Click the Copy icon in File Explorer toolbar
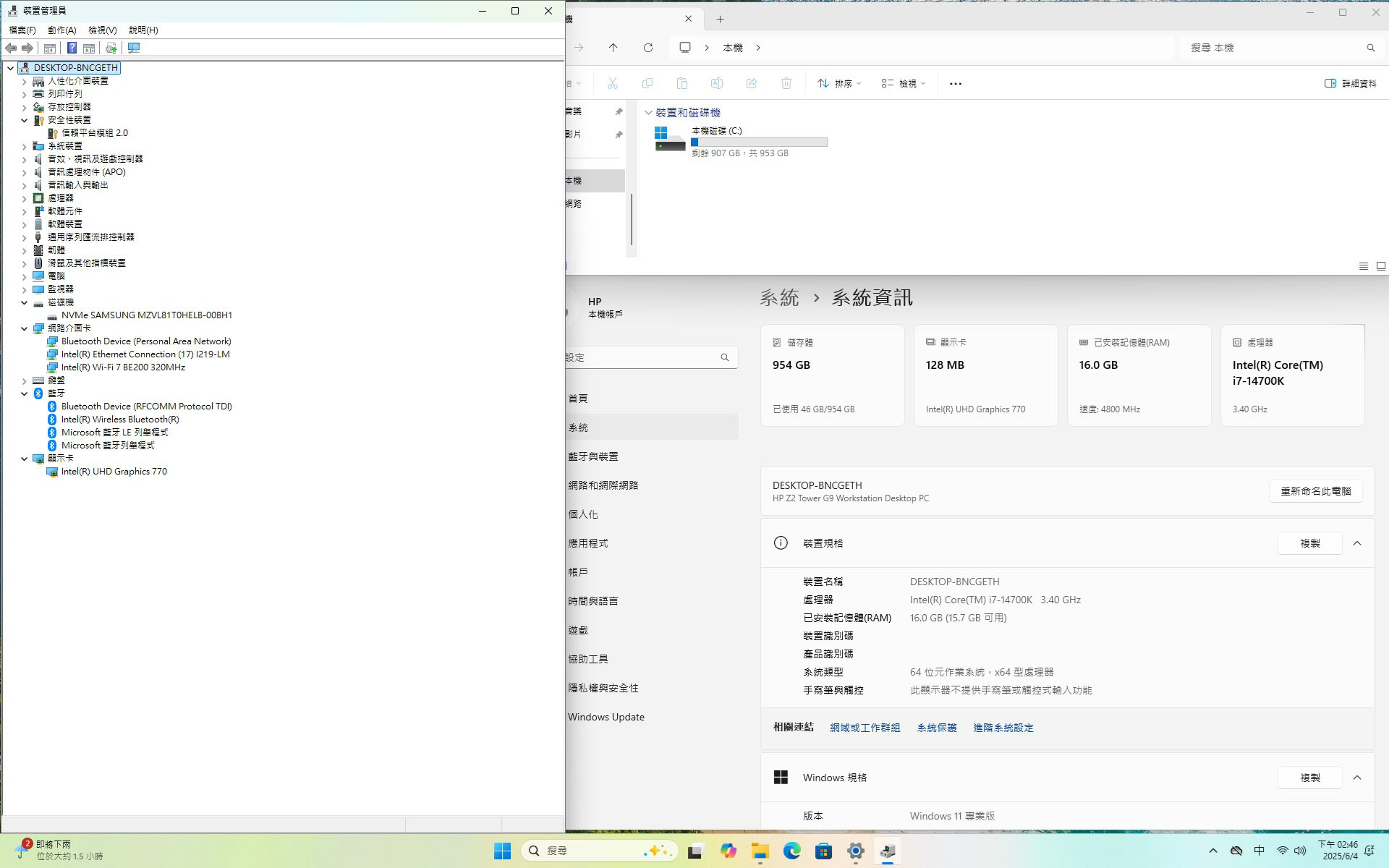 [x=647, y=83]
